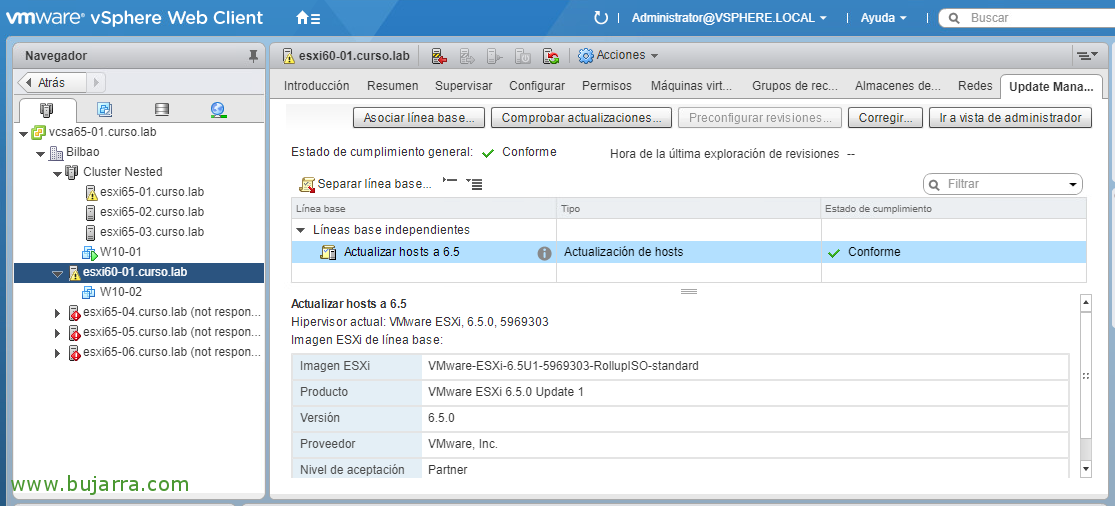Switch to VMs and Templates view tab
1115x506 pixels.
(105, 109)
